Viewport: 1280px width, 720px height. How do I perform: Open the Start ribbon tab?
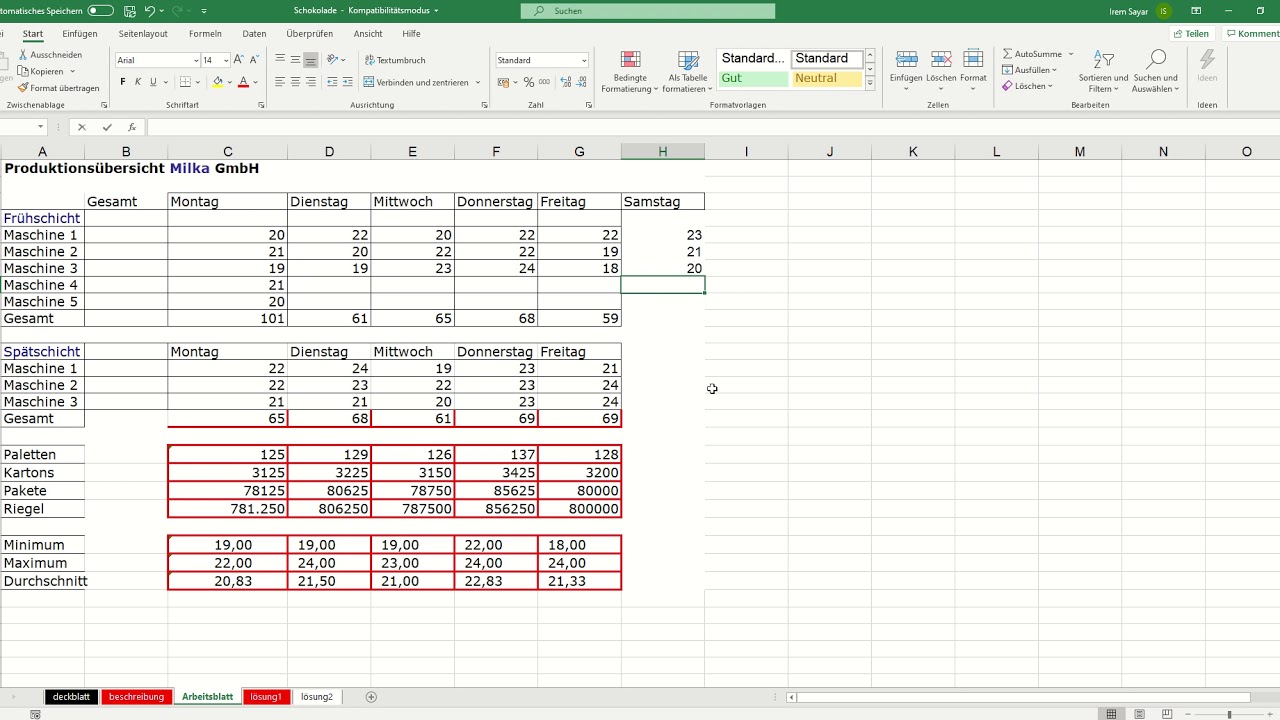tap(33, 33)
